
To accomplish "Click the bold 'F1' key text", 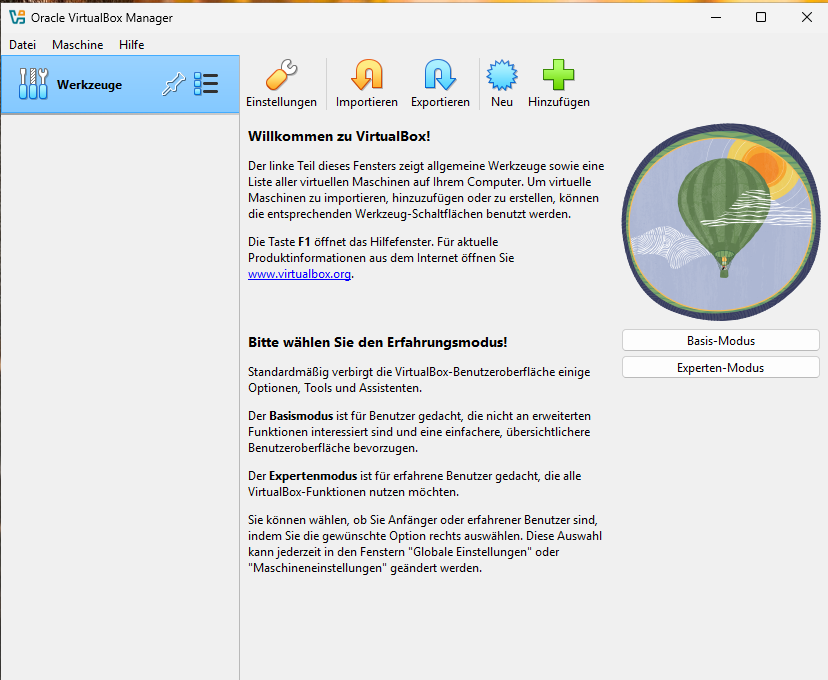I will (x=304, y=242).
